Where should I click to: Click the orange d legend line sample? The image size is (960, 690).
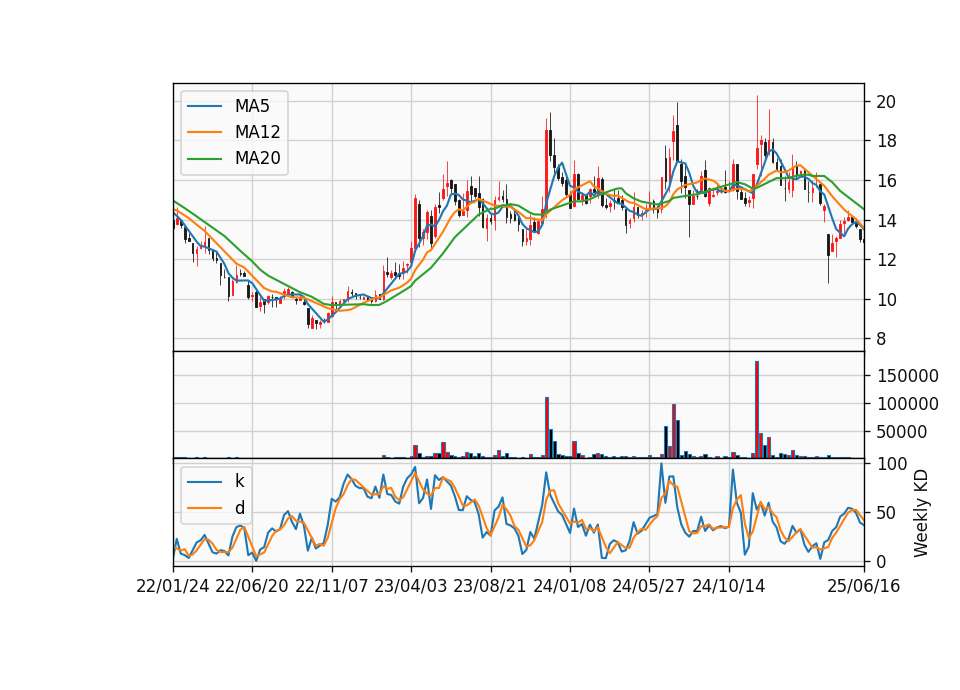(x=204, y=508)
